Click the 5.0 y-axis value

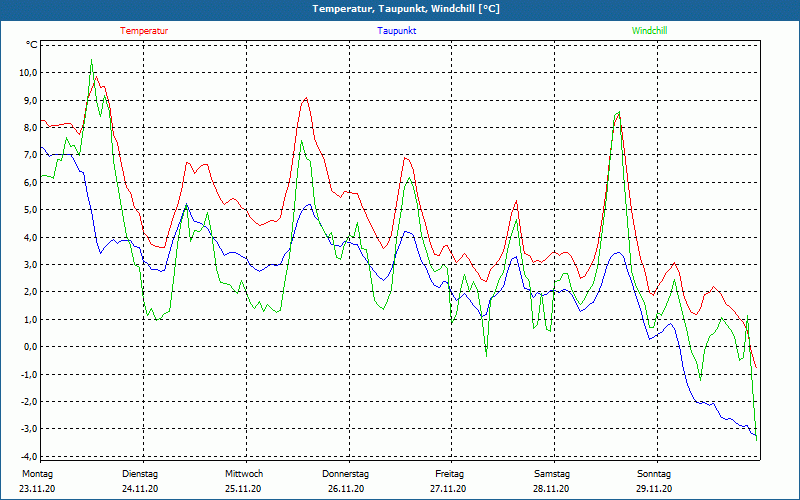pyautogui.click(x=29, y=210)
